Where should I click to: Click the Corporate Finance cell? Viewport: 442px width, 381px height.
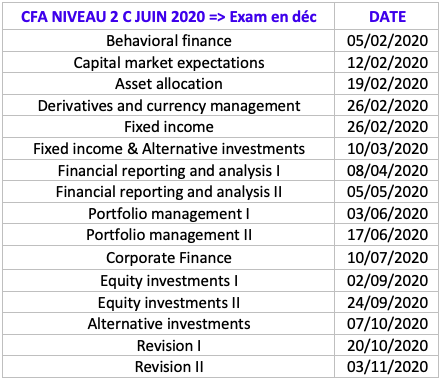[168, 258]
